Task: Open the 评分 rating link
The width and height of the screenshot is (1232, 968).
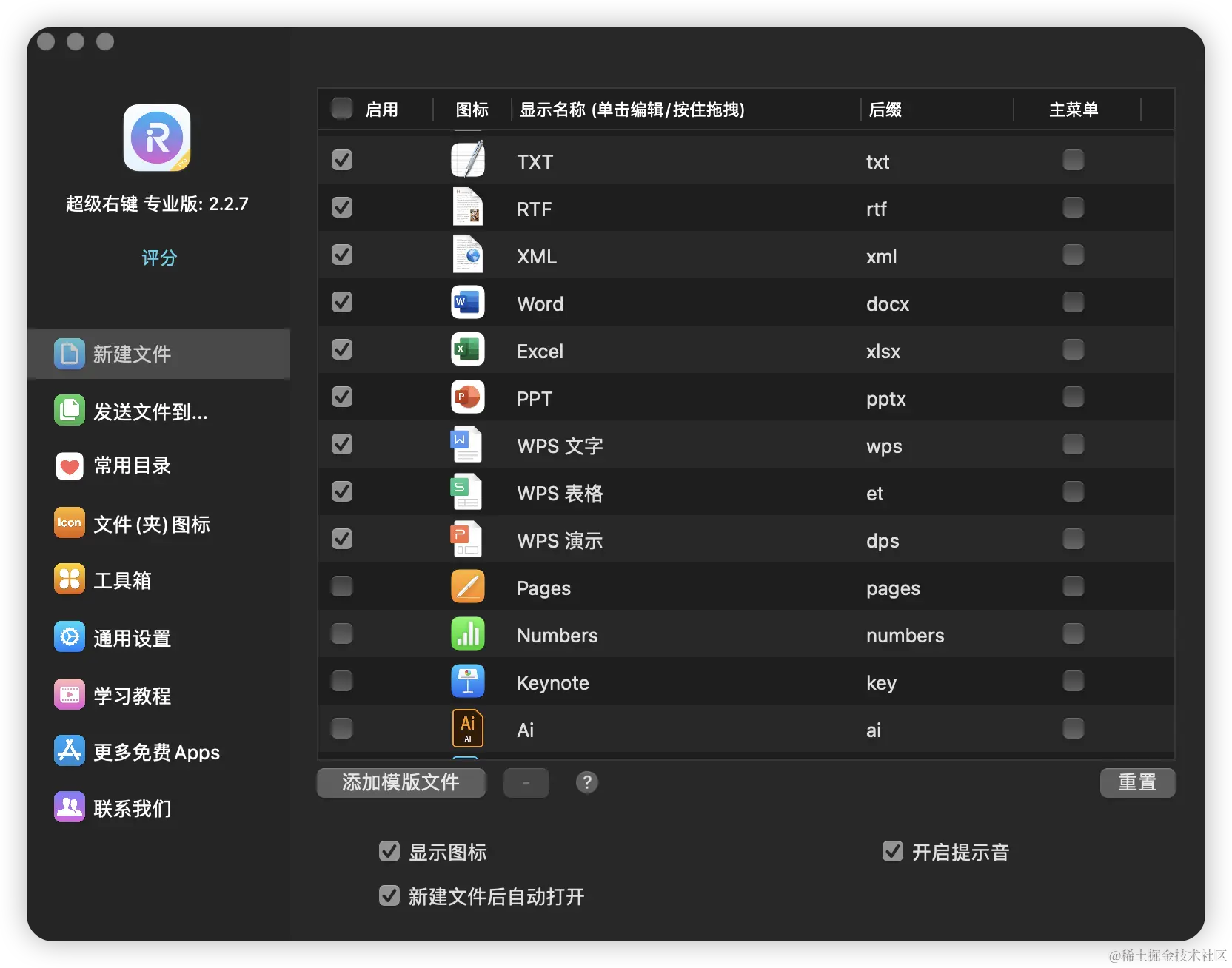Action: (x=158, y=258)
